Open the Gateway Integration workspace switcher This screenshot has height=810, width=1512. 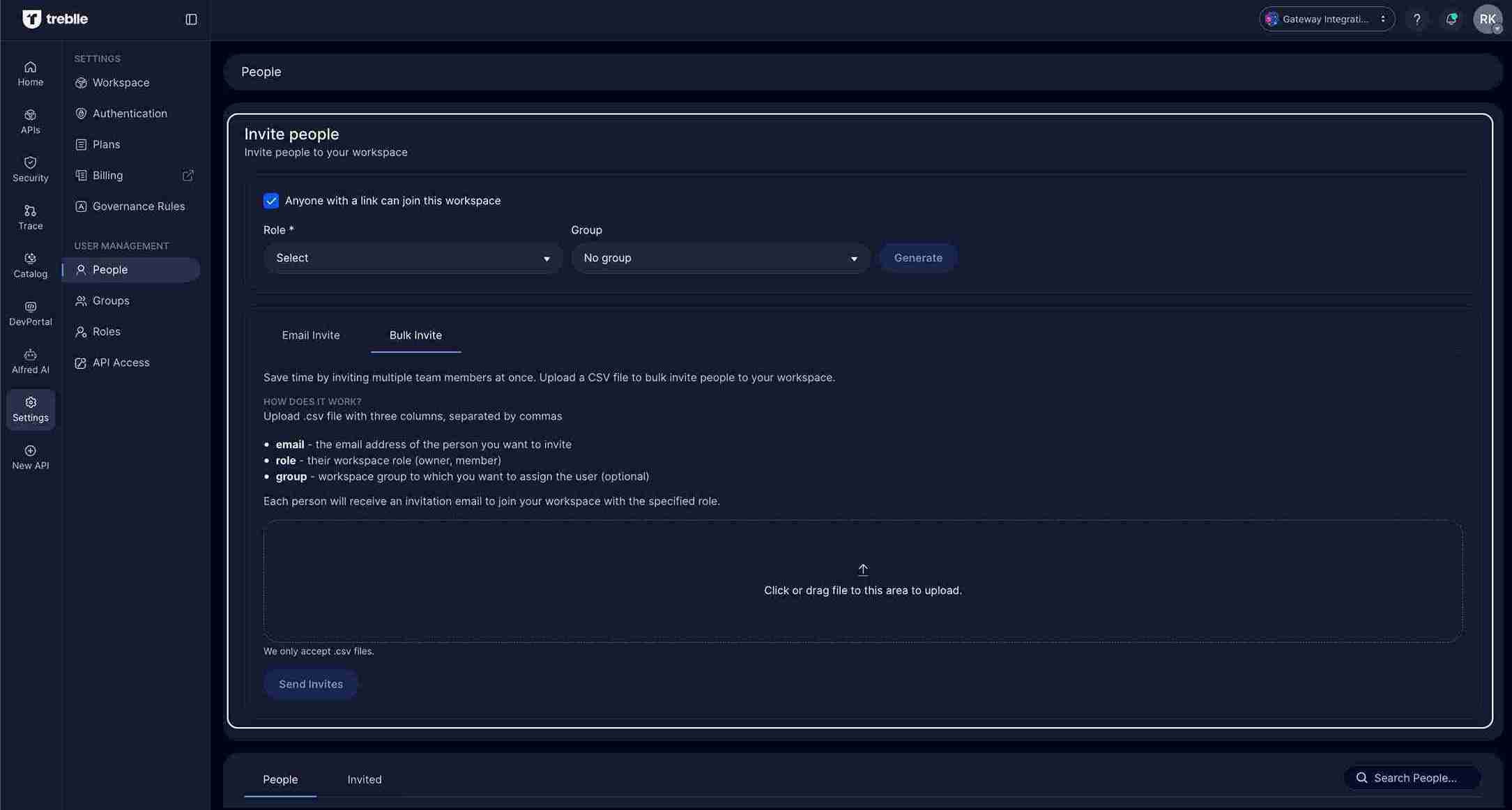pyautogui.click(x=1327, y=19)
